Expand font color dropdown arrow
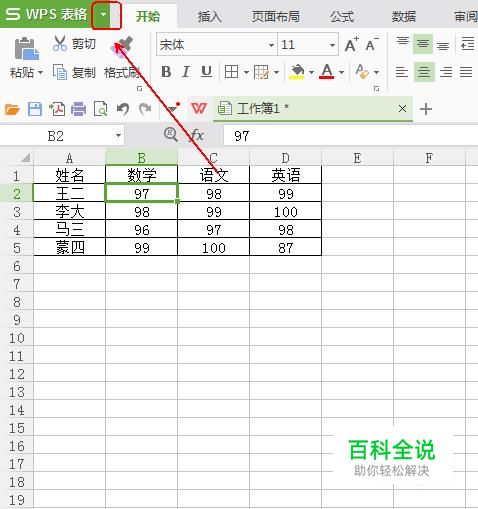Screen dimensions: 478x509 click(341, 72)
